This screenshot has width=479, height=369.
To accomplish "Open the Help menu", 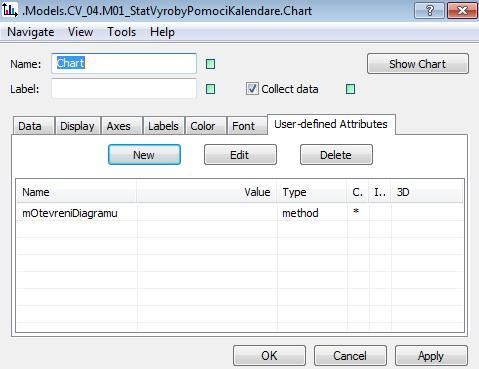I will click(x=162, y=32).
